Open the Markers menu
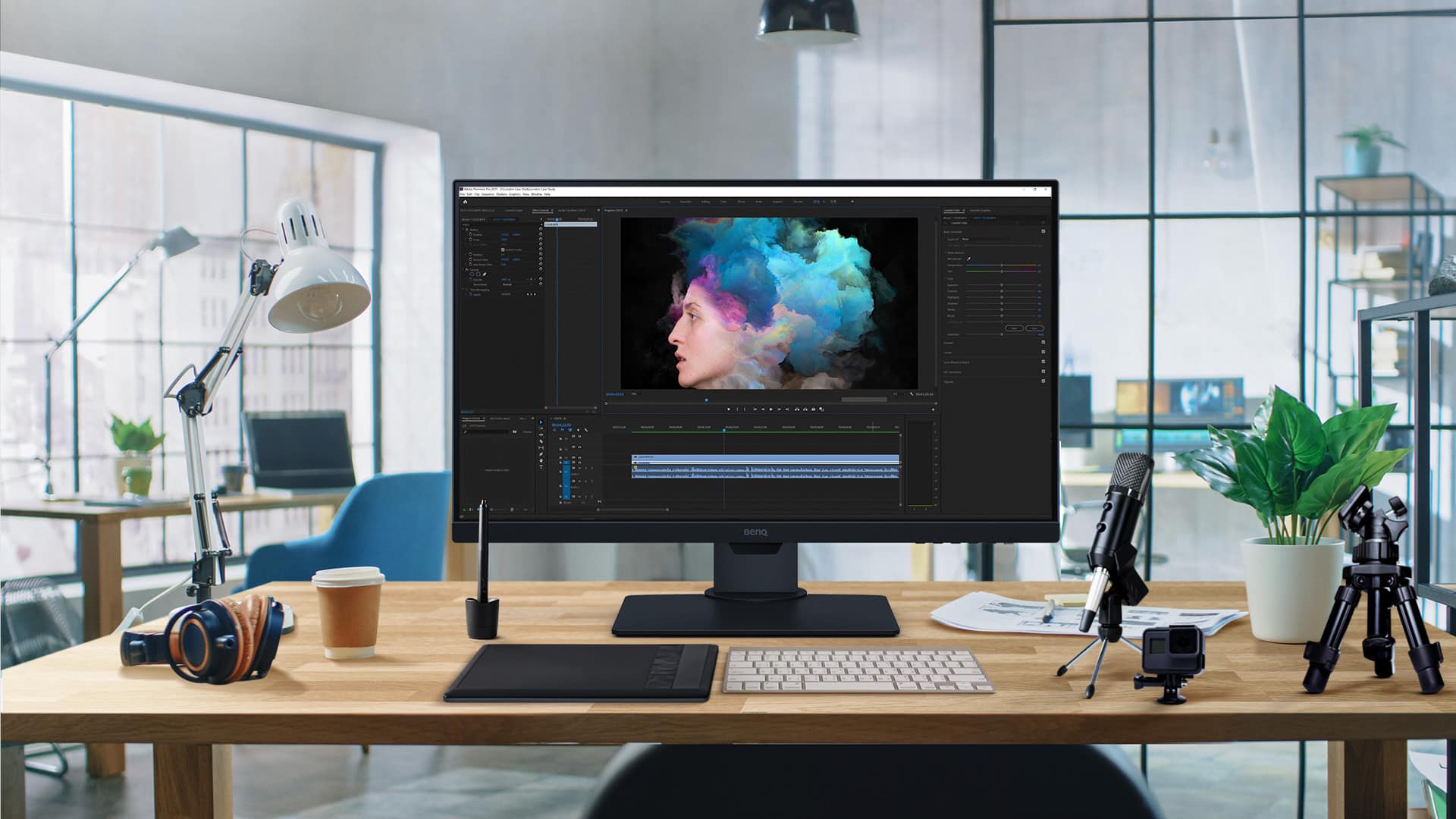This screenshot has width=1456, height=819. point(501,194)
